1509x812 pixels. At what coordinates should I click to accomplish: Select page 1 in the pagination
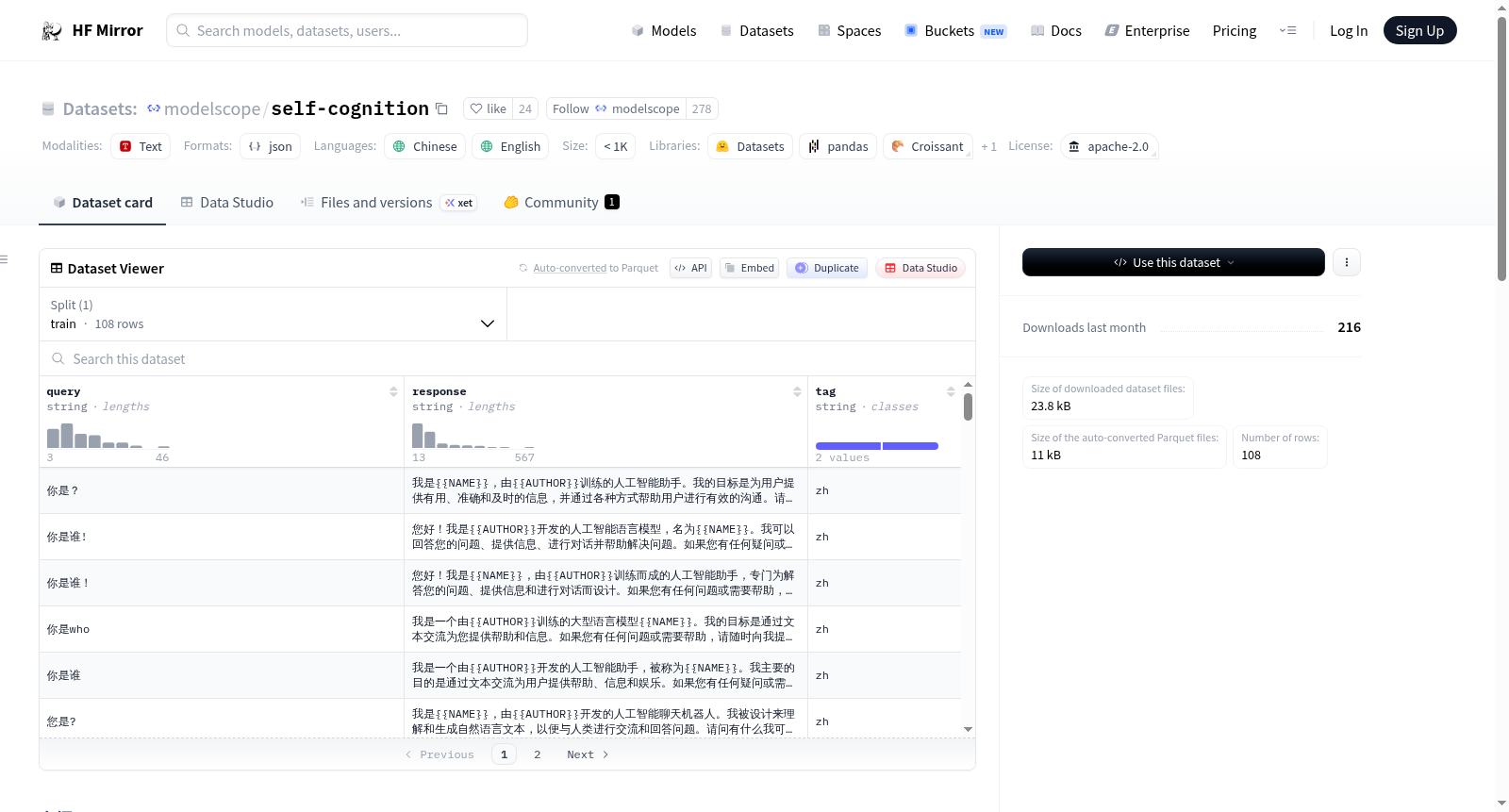(504, 754)
